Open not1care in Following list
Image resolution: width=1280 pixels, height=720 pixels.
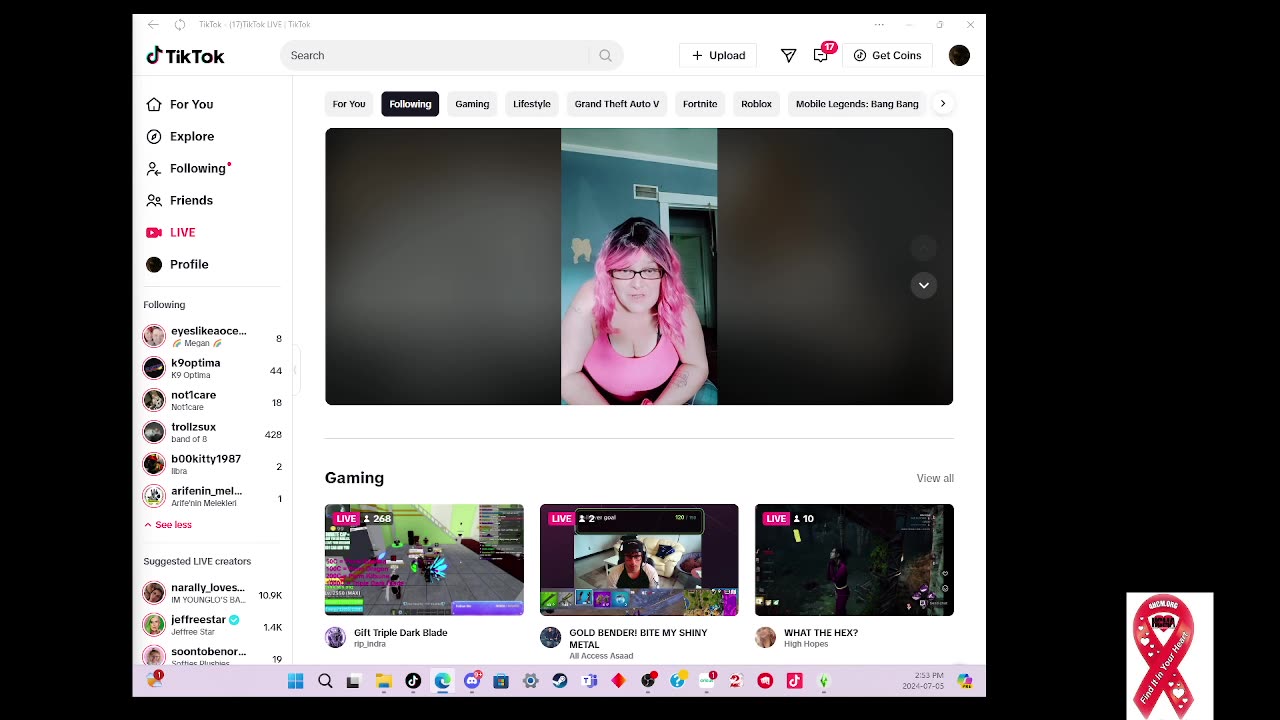point(212,400)
